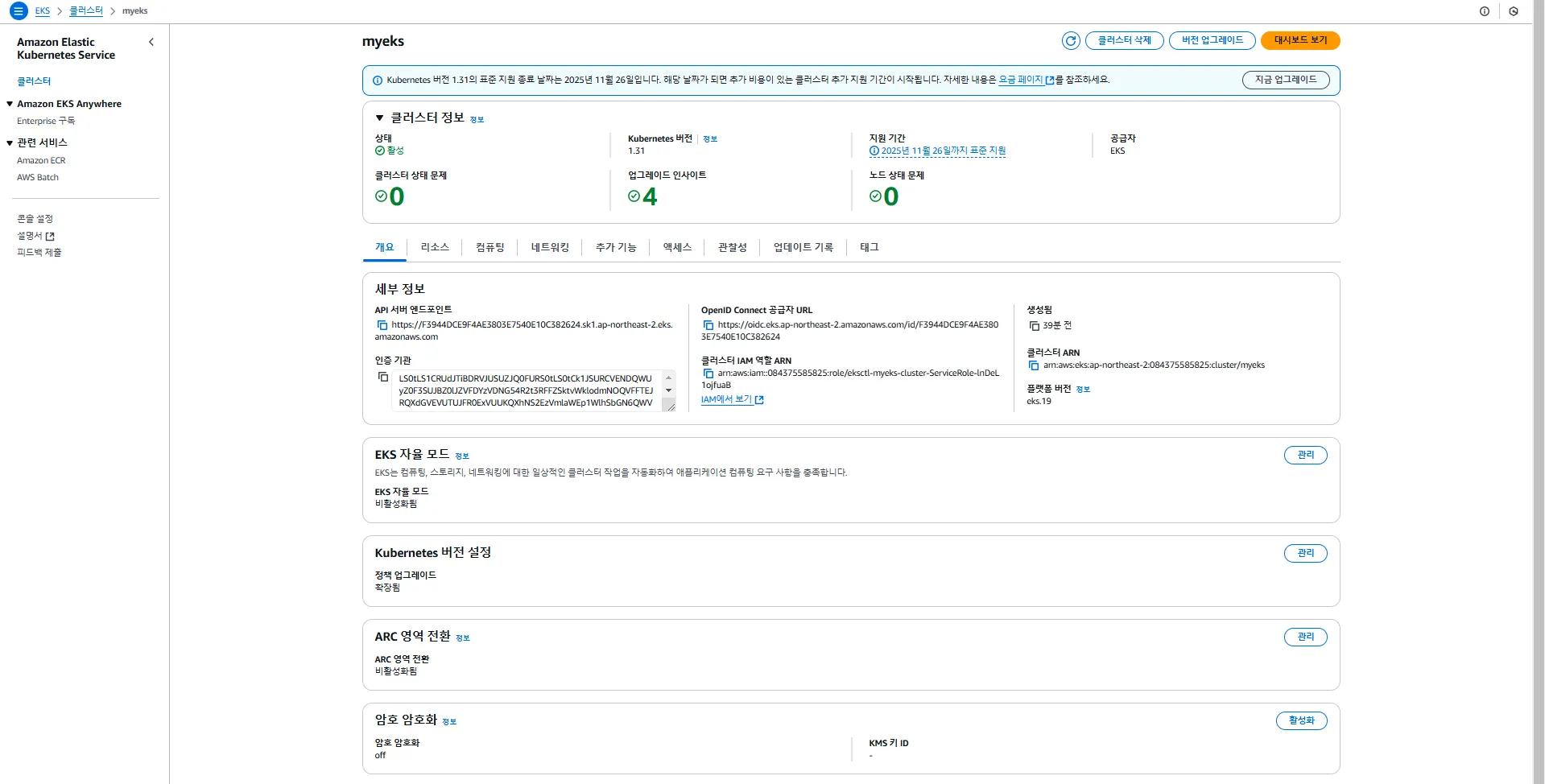Click 지금 업그레이드 in the banner
The width and height of the screenshot is (1545, 784).
click(1286, 80)
